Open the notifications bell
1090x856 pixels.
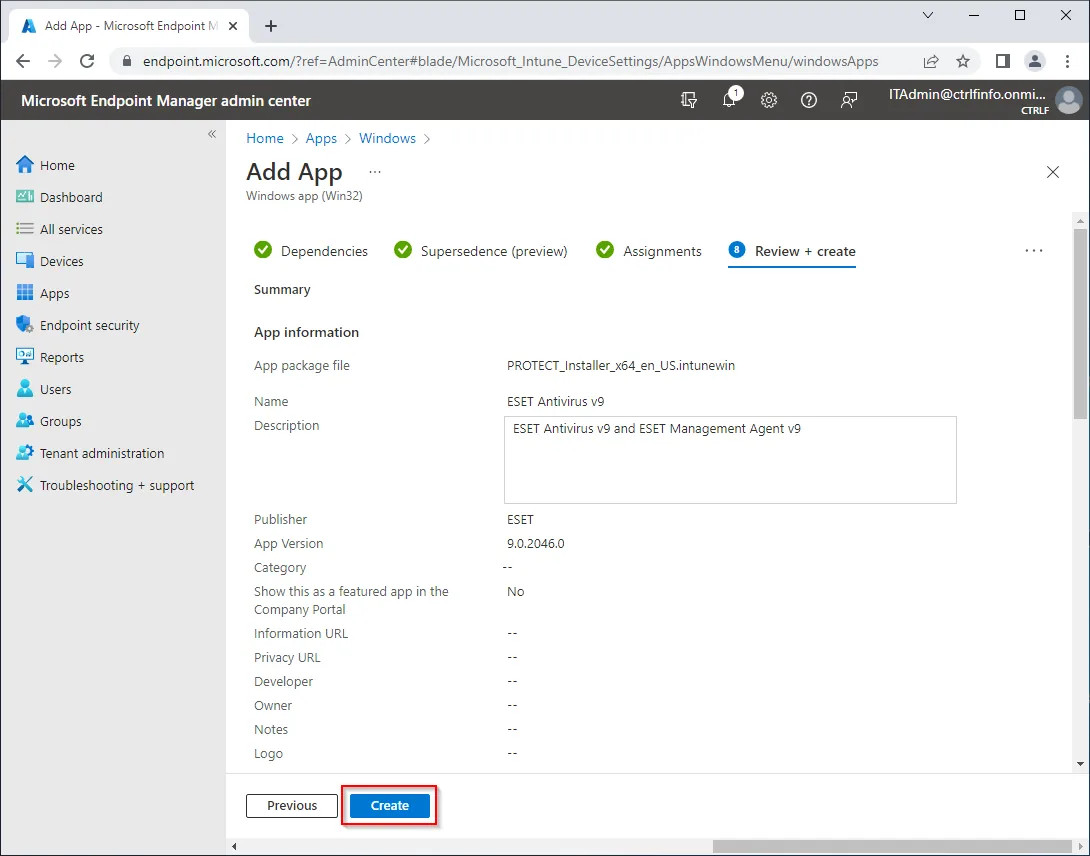pos(729,99)
